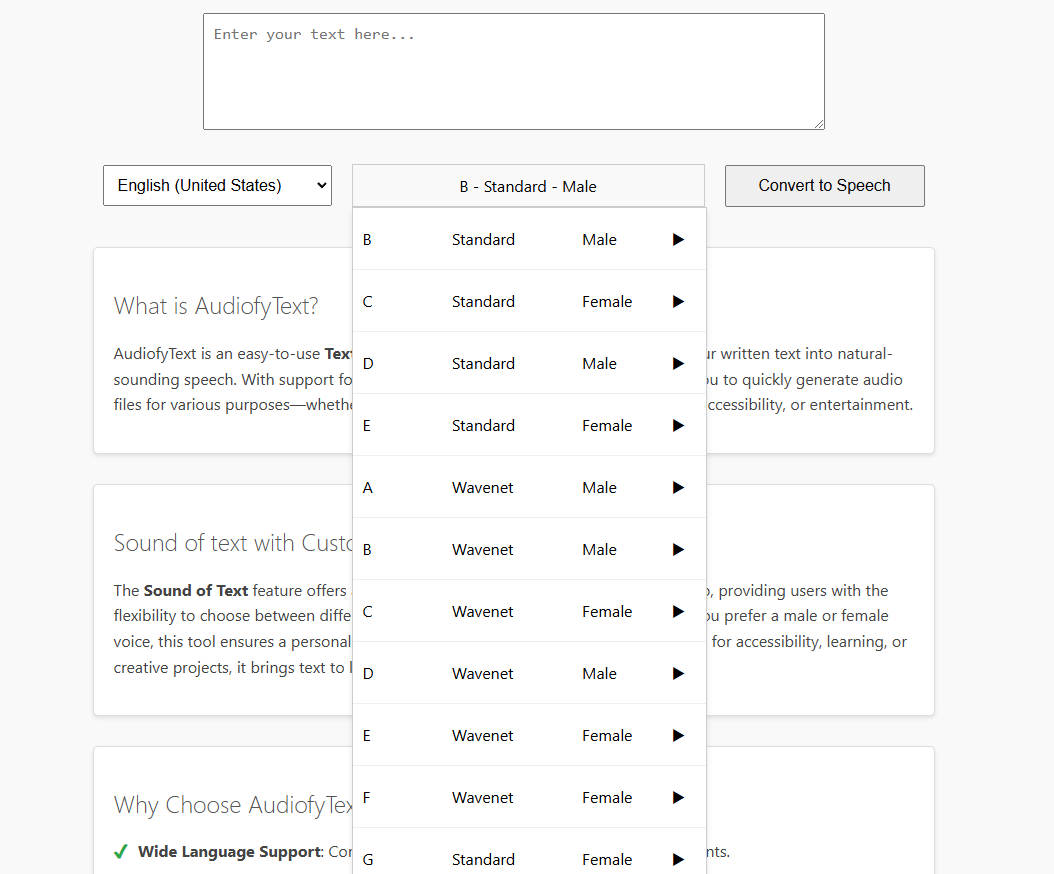The image size is (1054, 874).
Task: Choose voice C Standard Female option
Action: (529, 301)
